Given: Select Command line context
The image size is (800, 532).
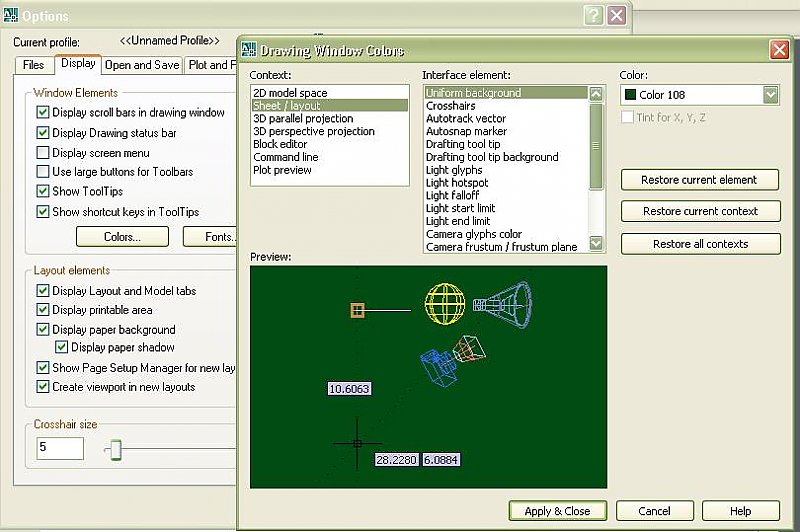Looking at the screenshot, I should [x=330, y=157].
